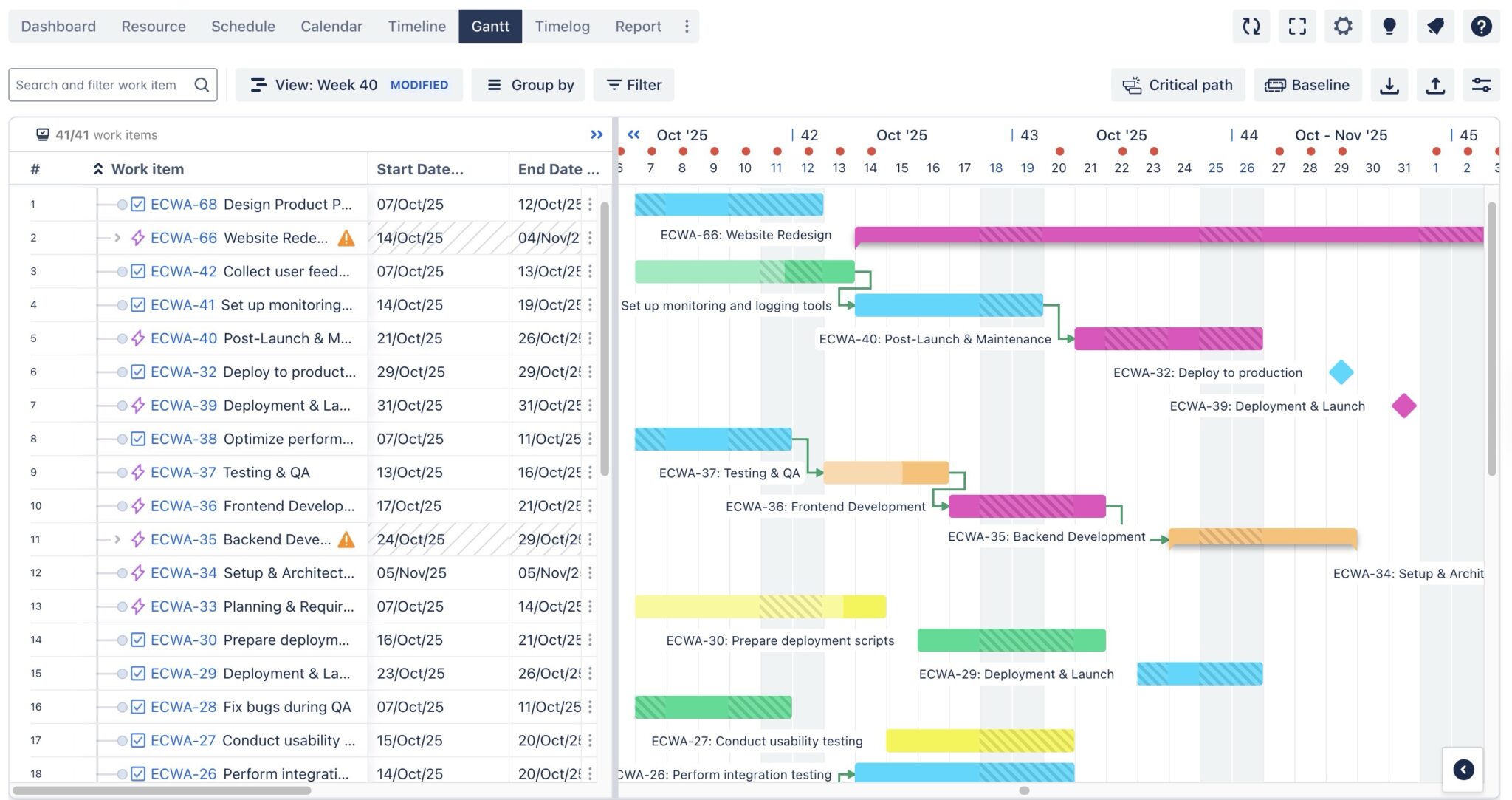
Task: Click the lightbulb tips icon
Action: pyautogui.click(x=1389, y=26)
